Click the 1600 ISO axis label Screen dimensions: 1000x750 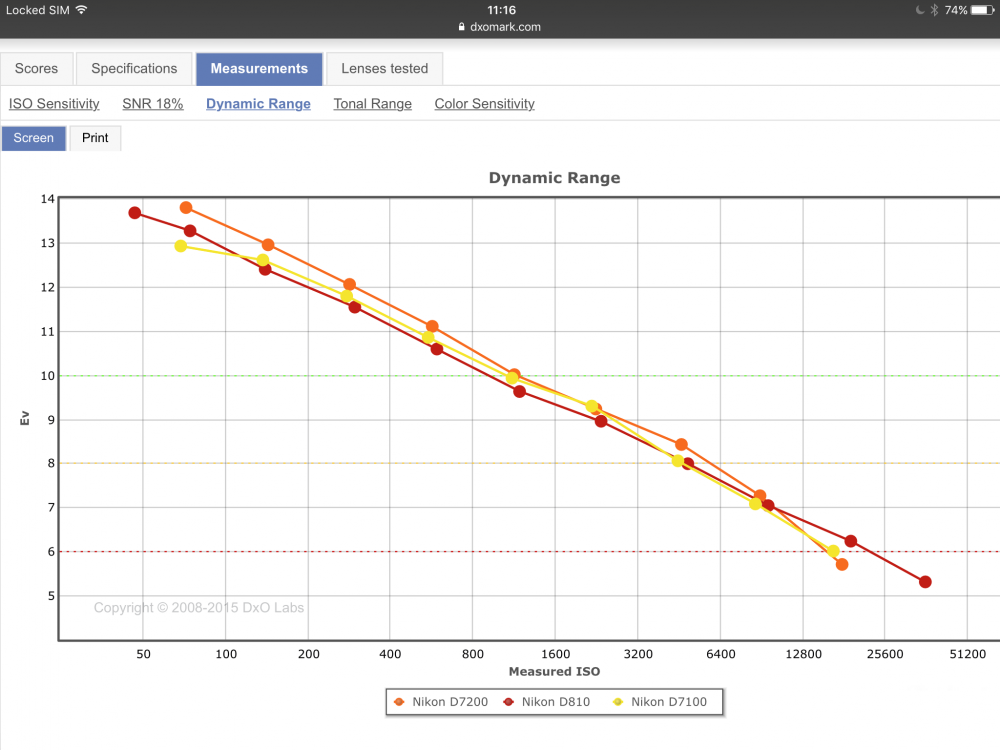tap(555, 654)
